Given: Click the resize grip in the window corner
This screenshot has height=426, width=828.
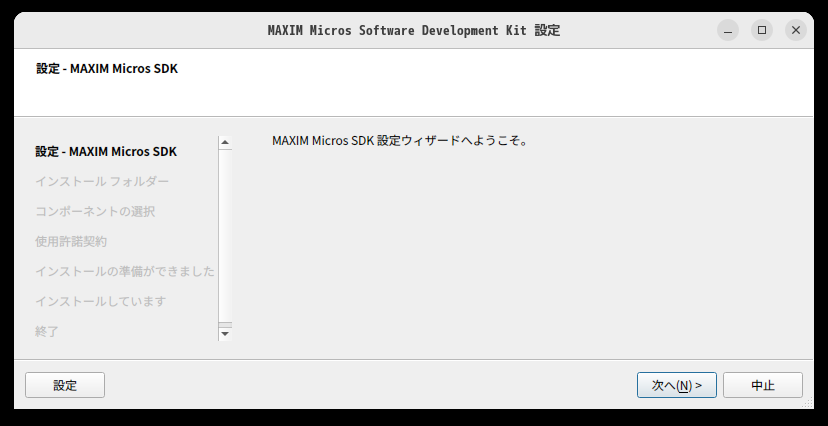Looking at the screenshot, I should (x=808, y=403).
